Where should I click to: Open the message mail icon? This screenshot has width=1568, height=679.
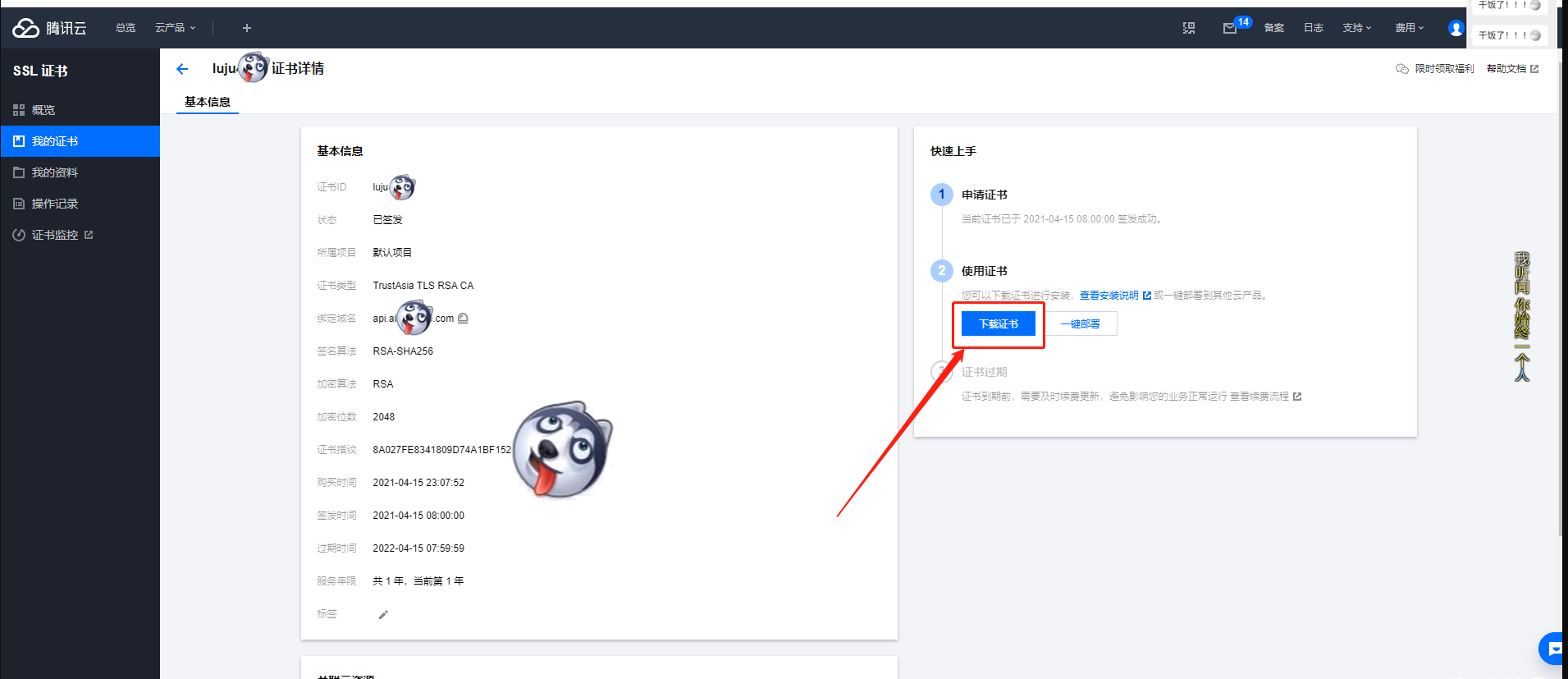tap(1229, 28)
